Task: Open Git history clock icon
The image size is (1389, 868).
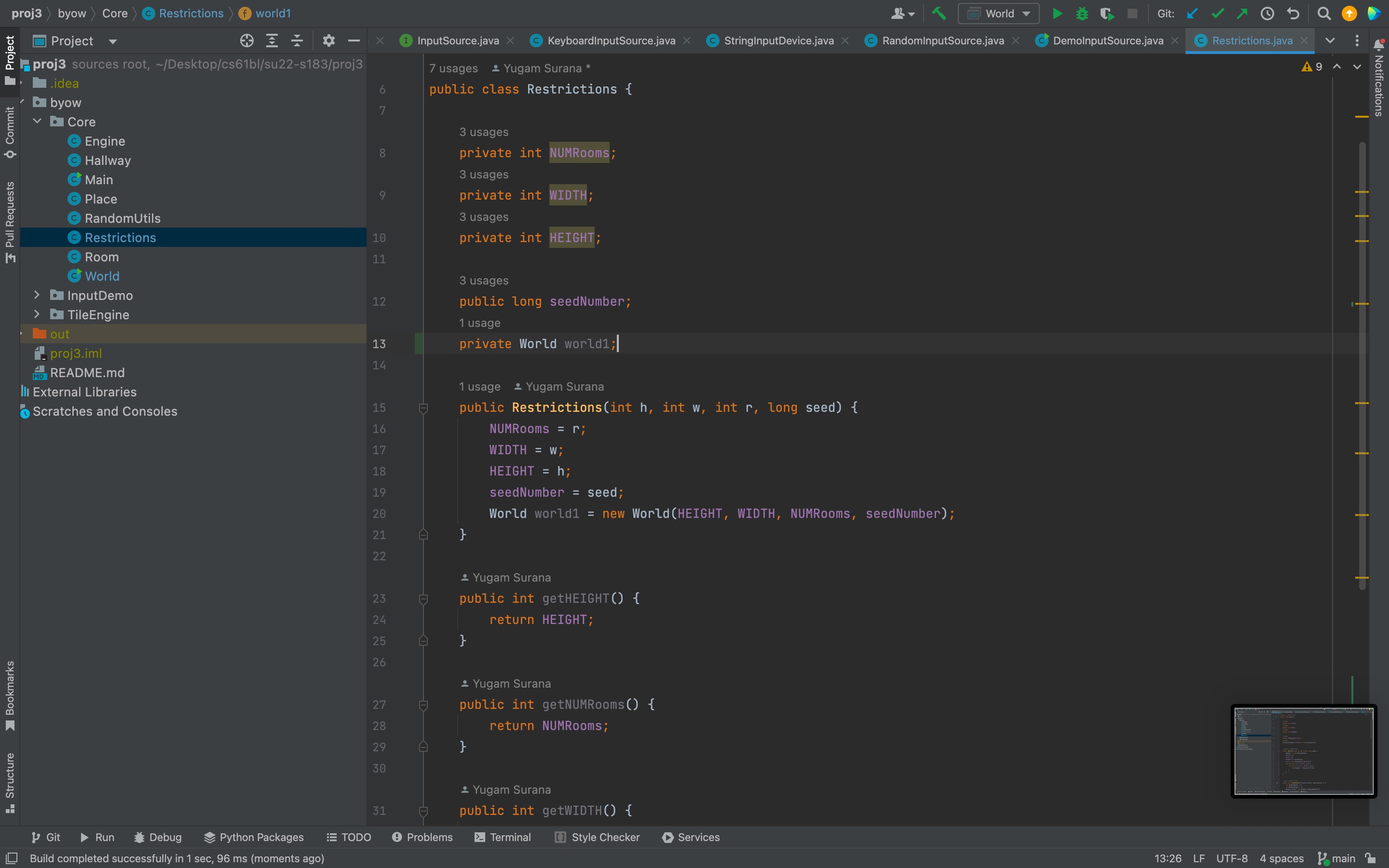Action: pyautogui.click(x=1267, y=14)
